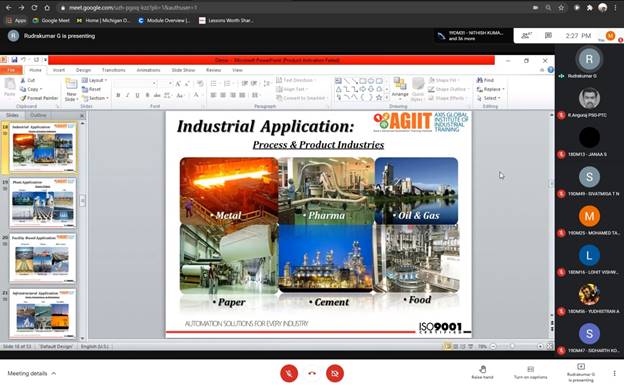
Task: Toggle text Shadow formatting
Action: [148, 95]
